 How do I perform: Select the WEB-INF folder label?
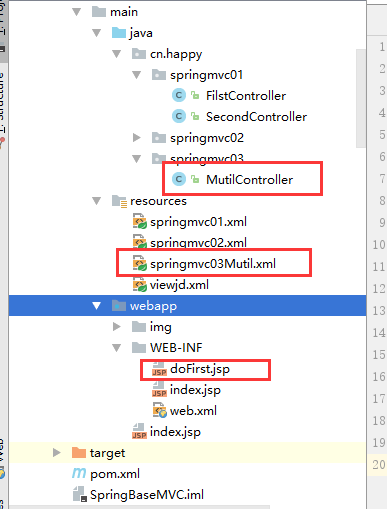click(x=176, y=348)
